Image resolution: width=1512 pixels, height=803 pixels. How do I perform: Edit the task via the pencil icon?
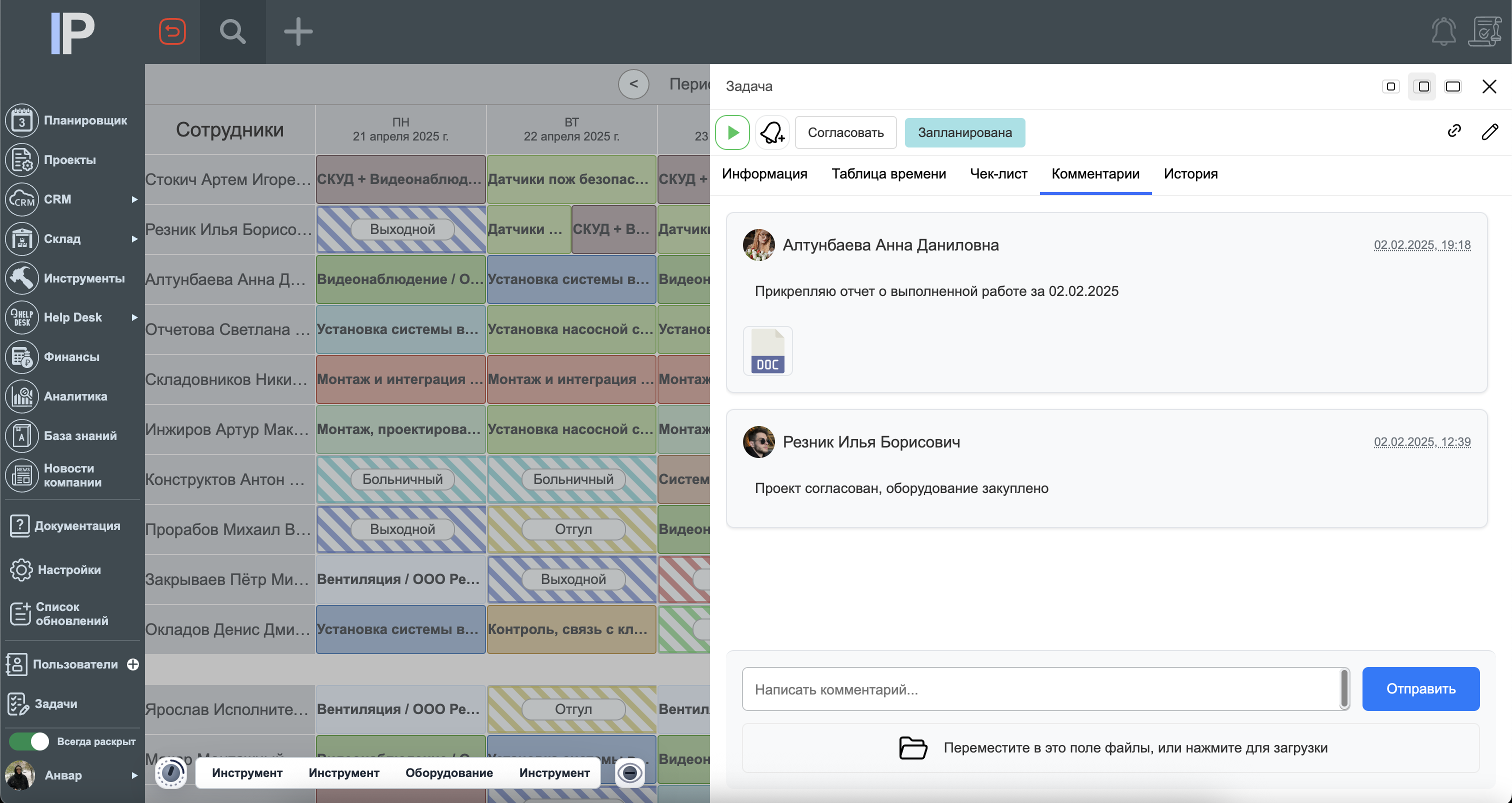pos(1490,132)
